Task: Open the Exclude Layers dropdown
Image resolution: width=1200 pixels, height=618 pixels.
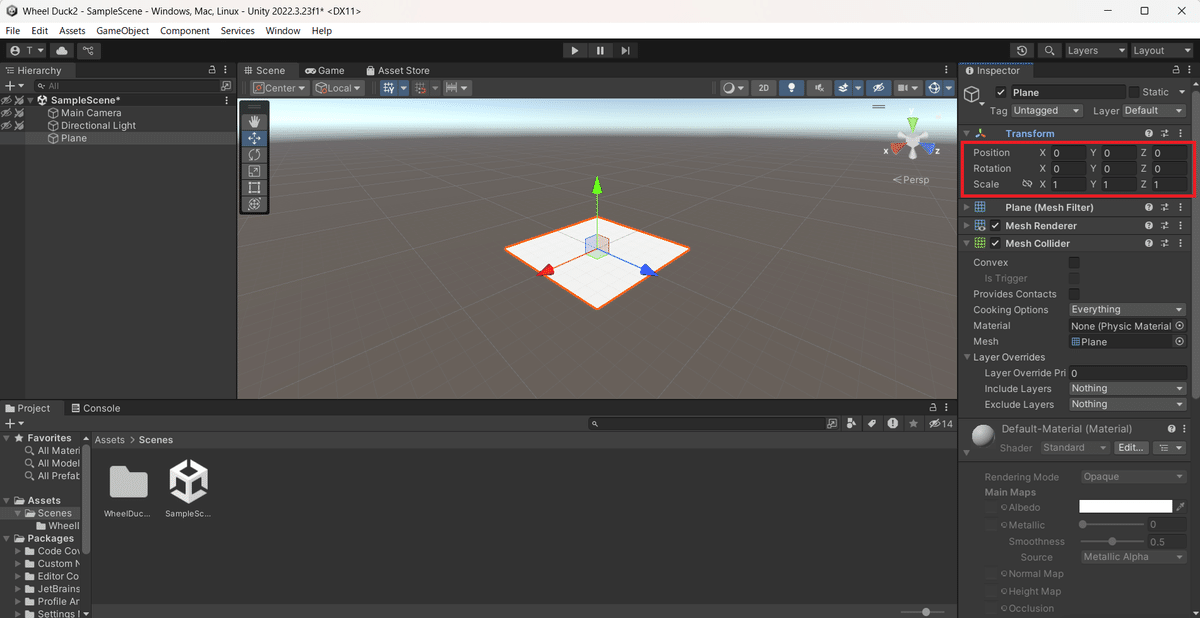Action: pyautogui.click(x=1127, y=404)
